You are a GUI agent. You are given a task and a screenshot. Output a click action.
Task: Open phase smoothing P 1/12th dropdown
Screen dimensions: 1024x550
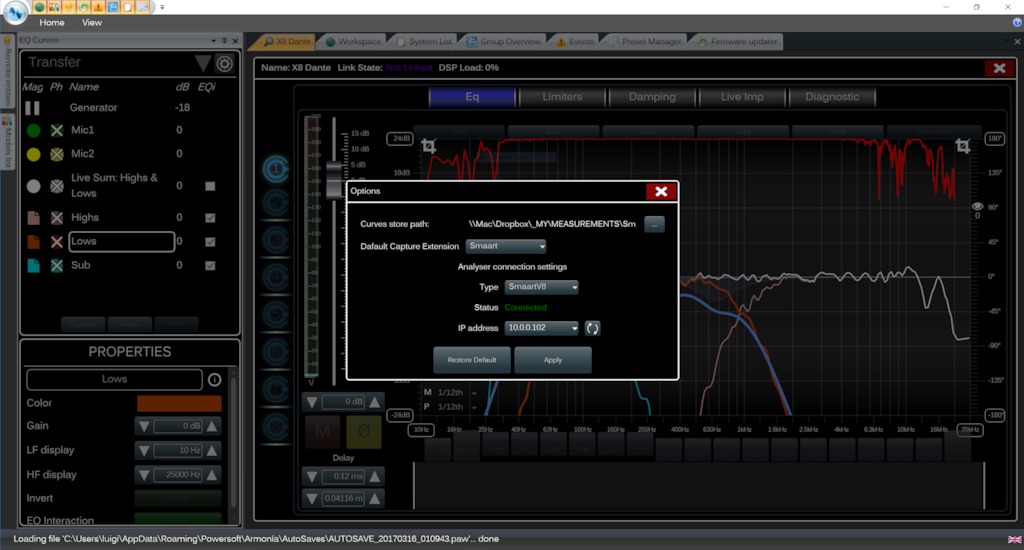pos(475,408)
